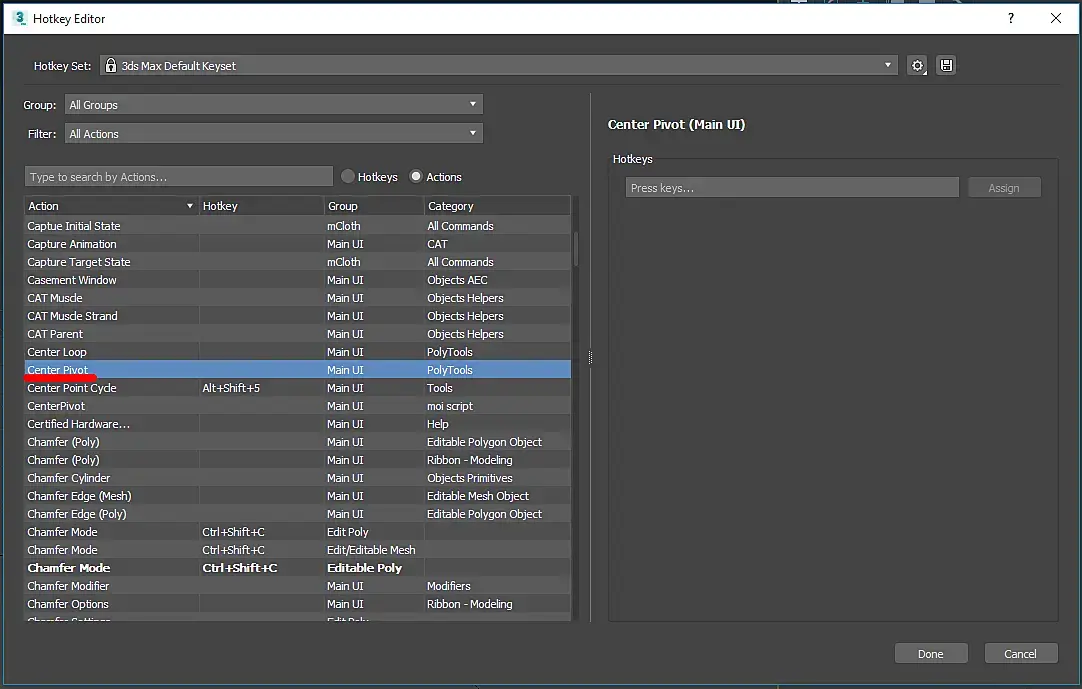Viewport: 1082px width, 689px height.
Task: Click the Objects AEC category cell
Action: [x=497, y=280]
